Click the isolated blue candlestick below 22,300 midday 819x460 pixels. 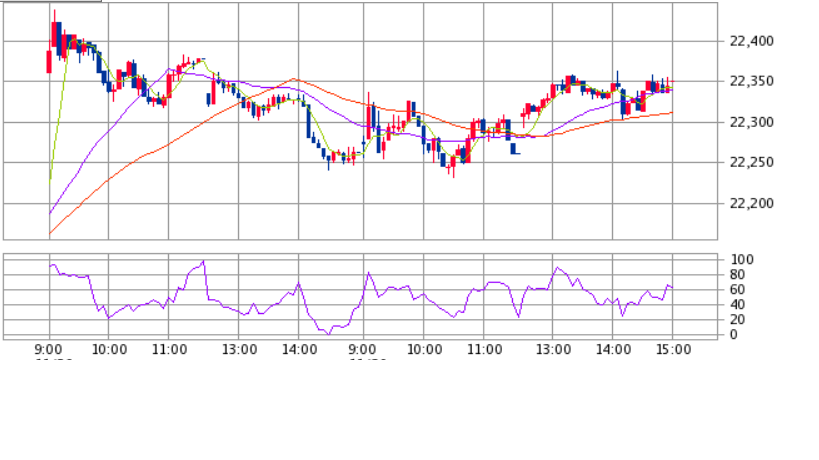(514, 149)
